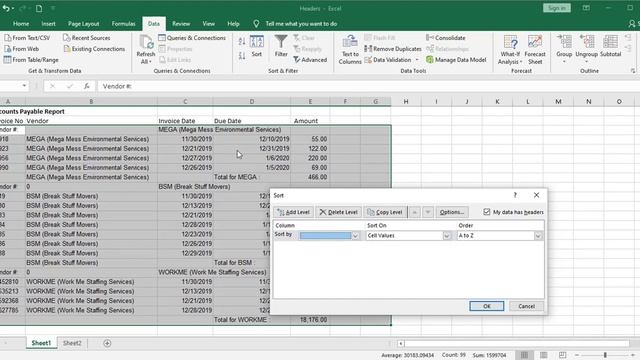Click Sort Z to A icon
Viewport: 640px width, 360px height.
click(x=242, y=56)
